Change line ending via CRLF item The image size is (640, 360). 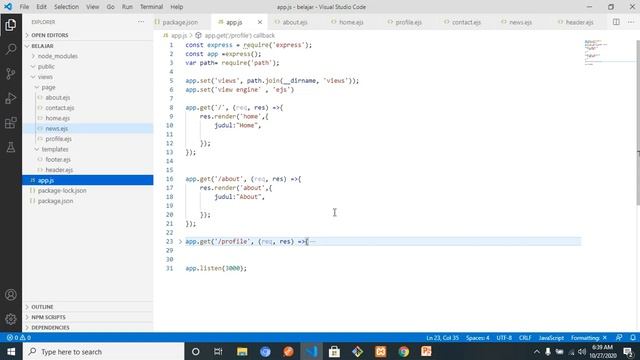pos(525,338)
